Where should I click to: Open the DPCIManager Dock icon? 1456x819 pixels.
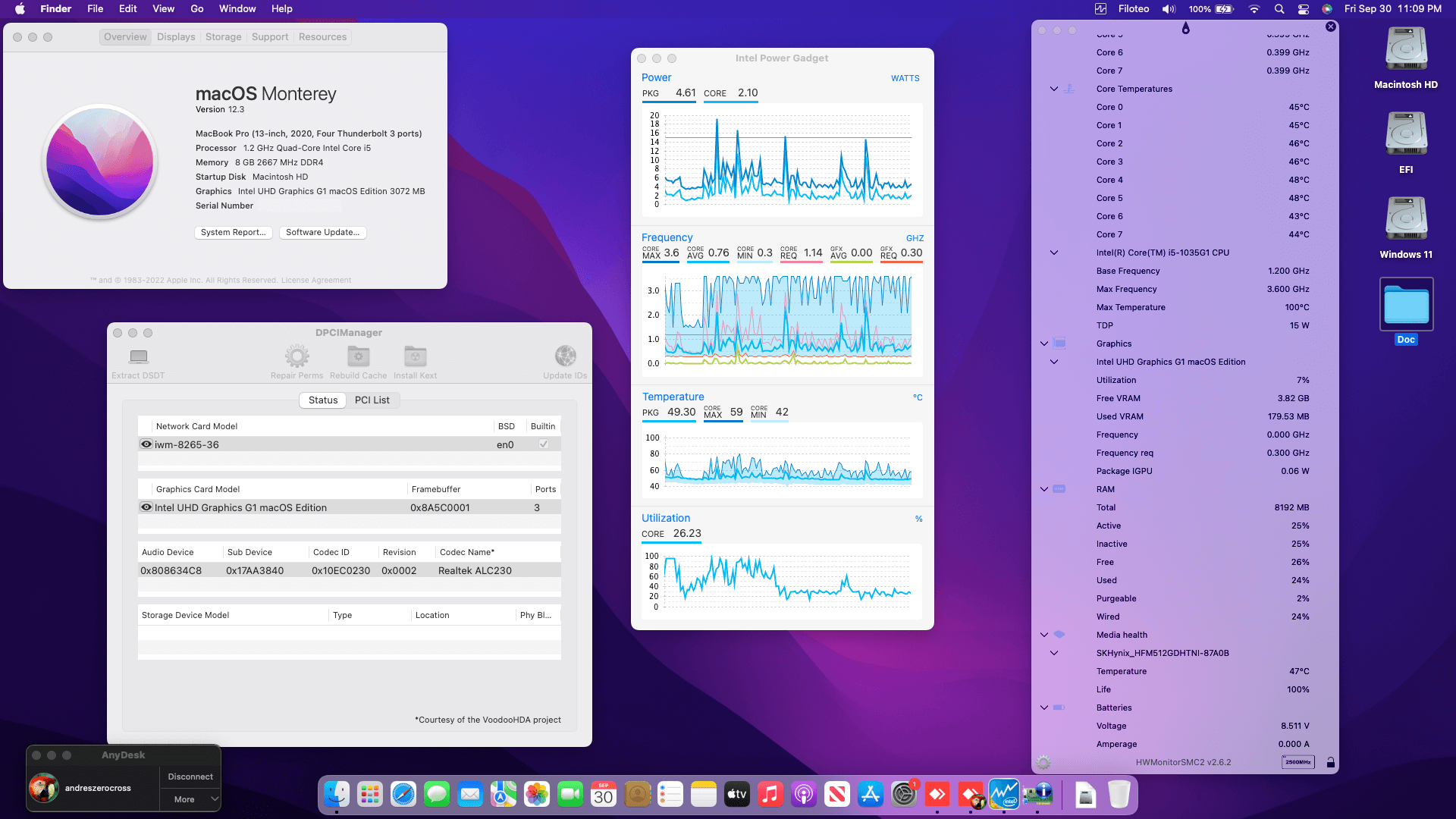point(1037,795)
